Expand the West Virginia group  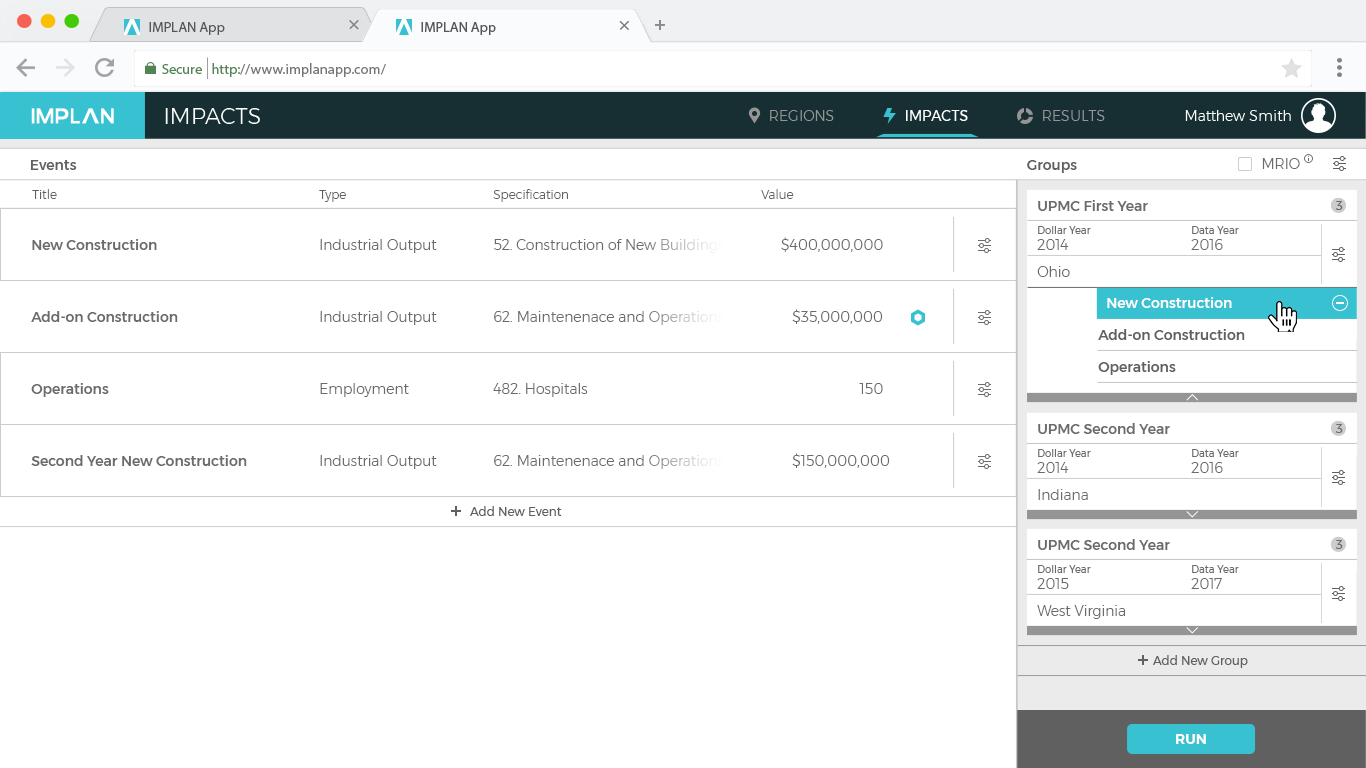(x=1192, y=630)
